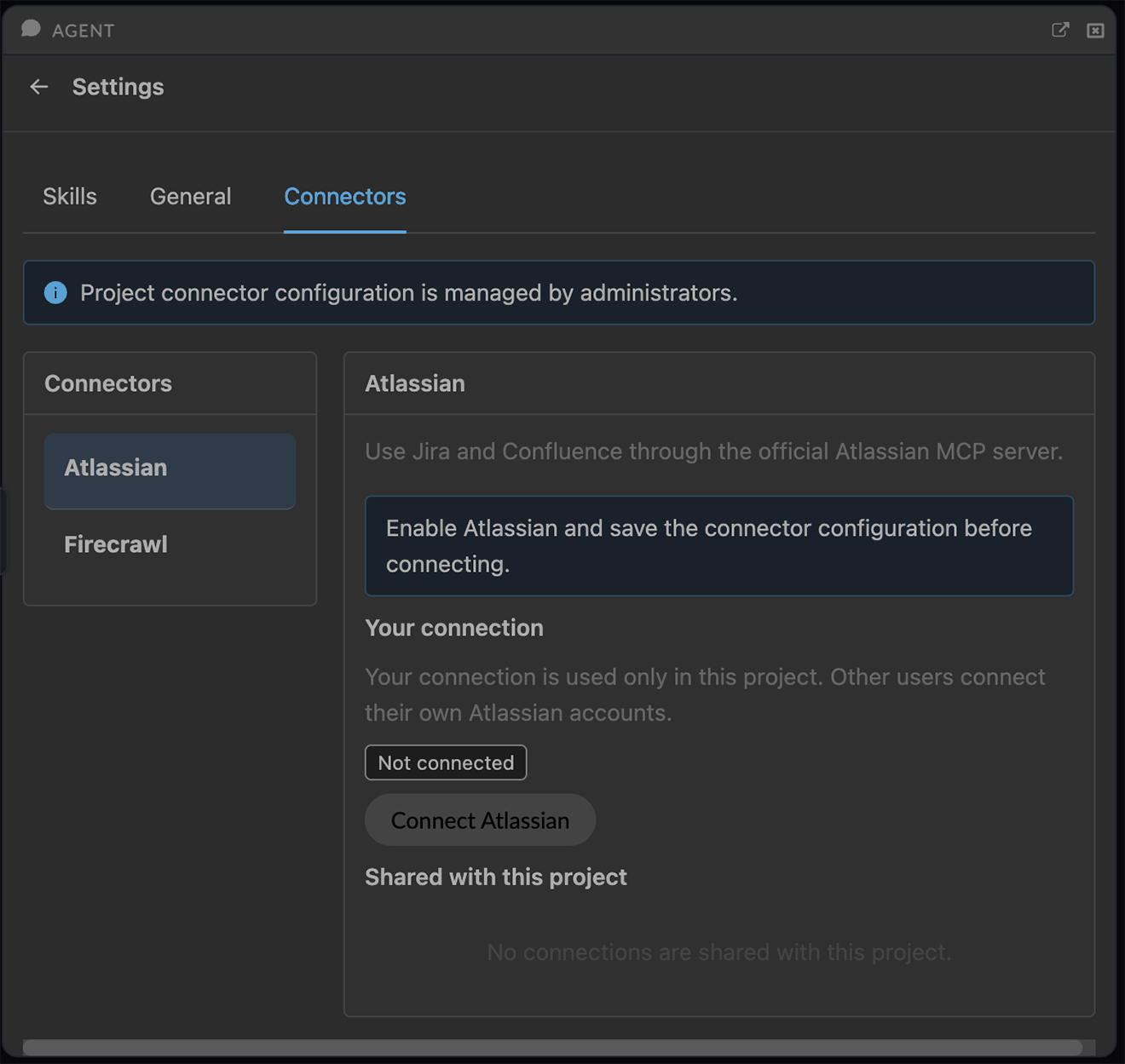Click the horizontal scrollbar at the bottom
The image size is (1125, 1064).
(x=553, y=1047)
